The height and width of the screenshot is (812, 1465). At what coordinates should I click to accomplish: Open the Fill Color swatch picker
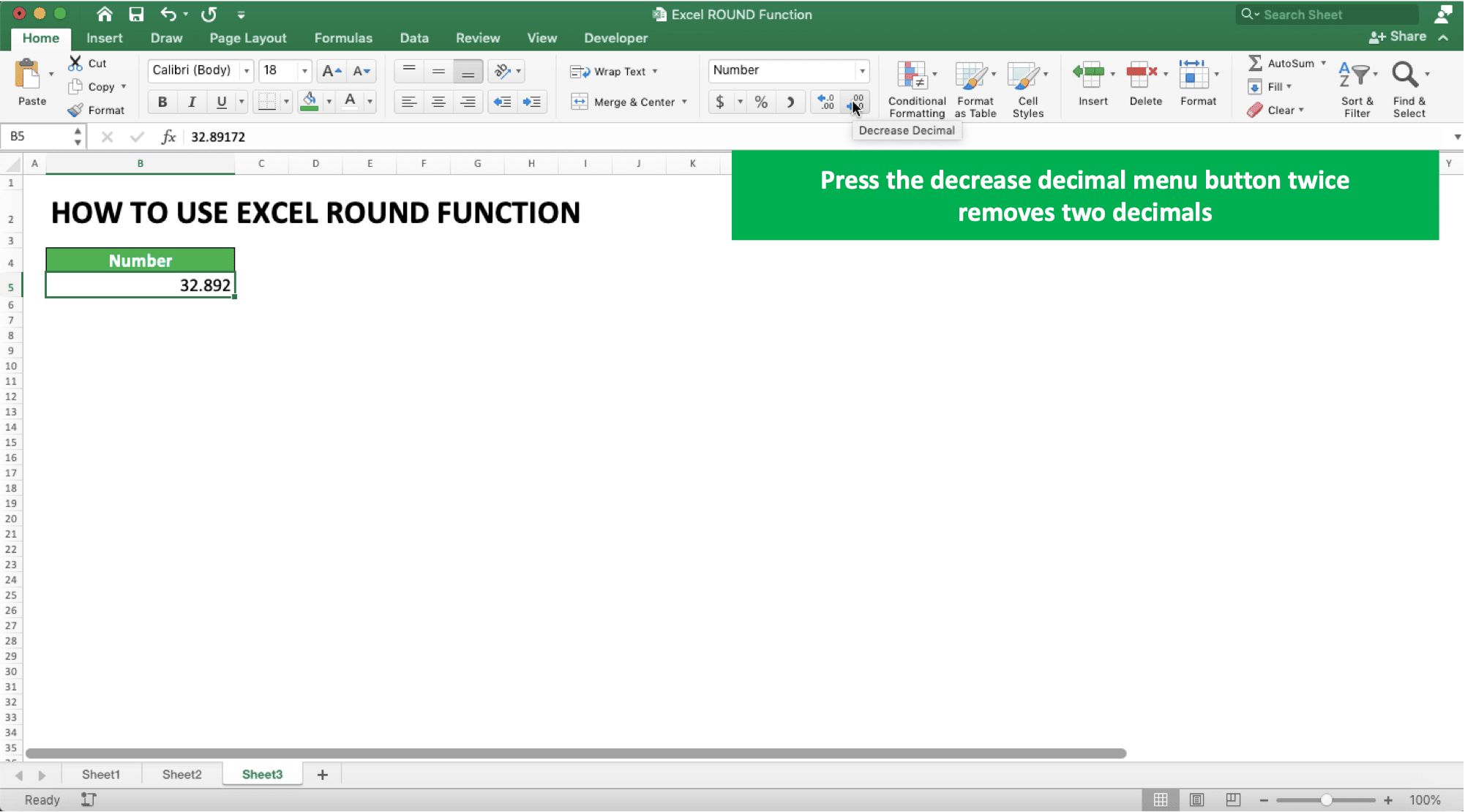[329, 102]
